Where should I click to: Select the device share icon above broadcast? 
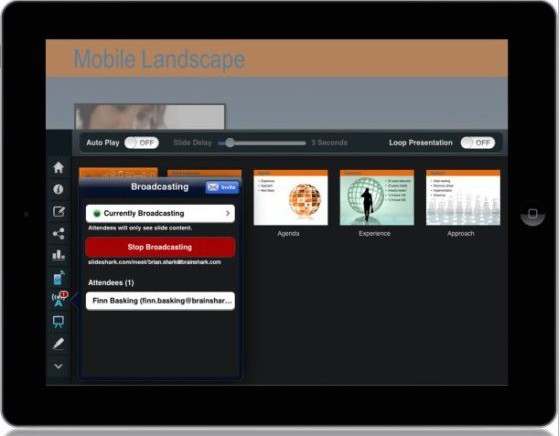pos(59,278)
